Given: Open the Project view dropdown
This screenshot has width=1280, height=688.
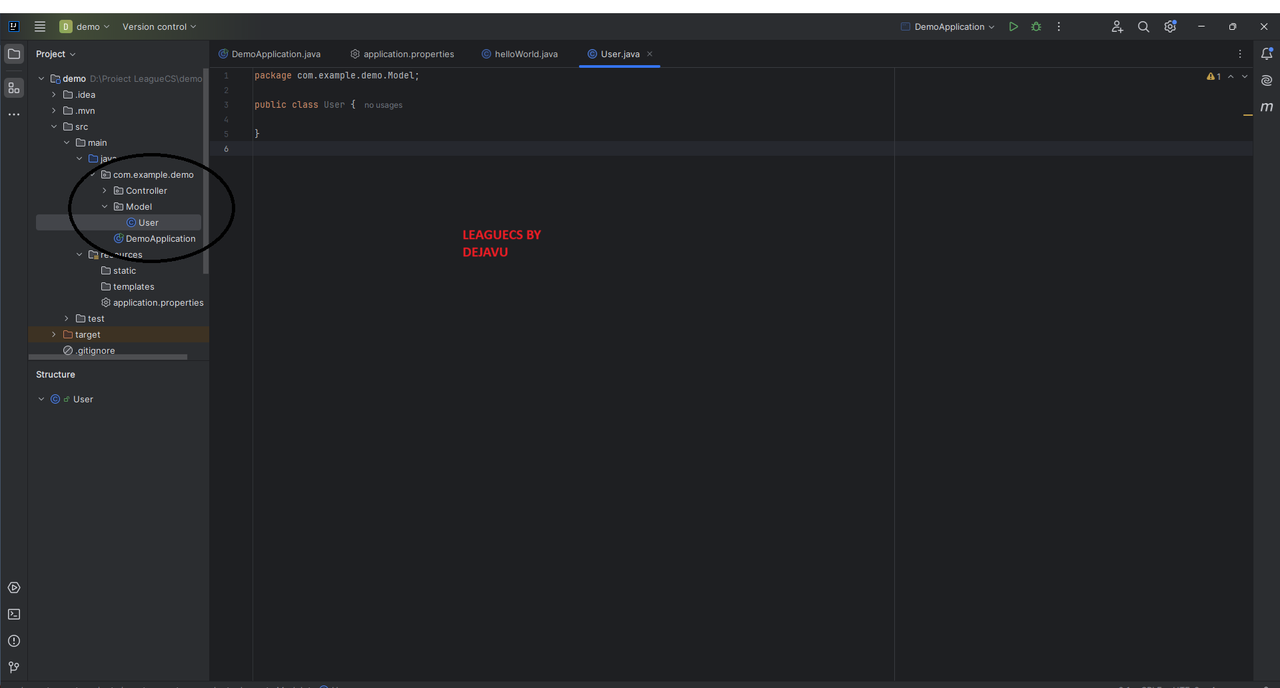Looking at the screenshot, I should coord(56,54).
